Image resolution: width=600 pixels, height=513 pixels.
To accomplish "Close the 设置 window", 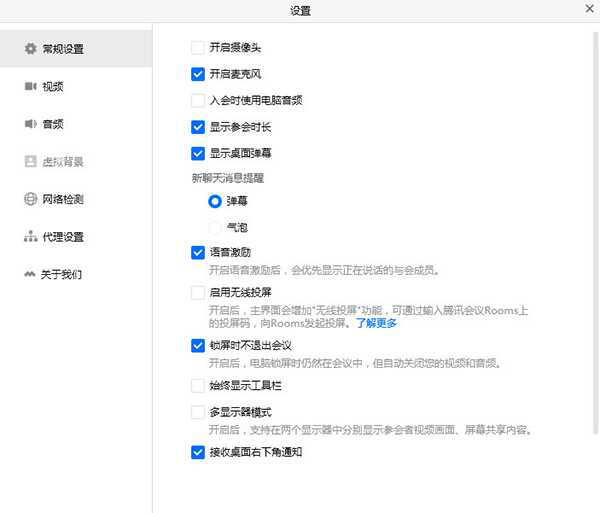I will [589, 9].
